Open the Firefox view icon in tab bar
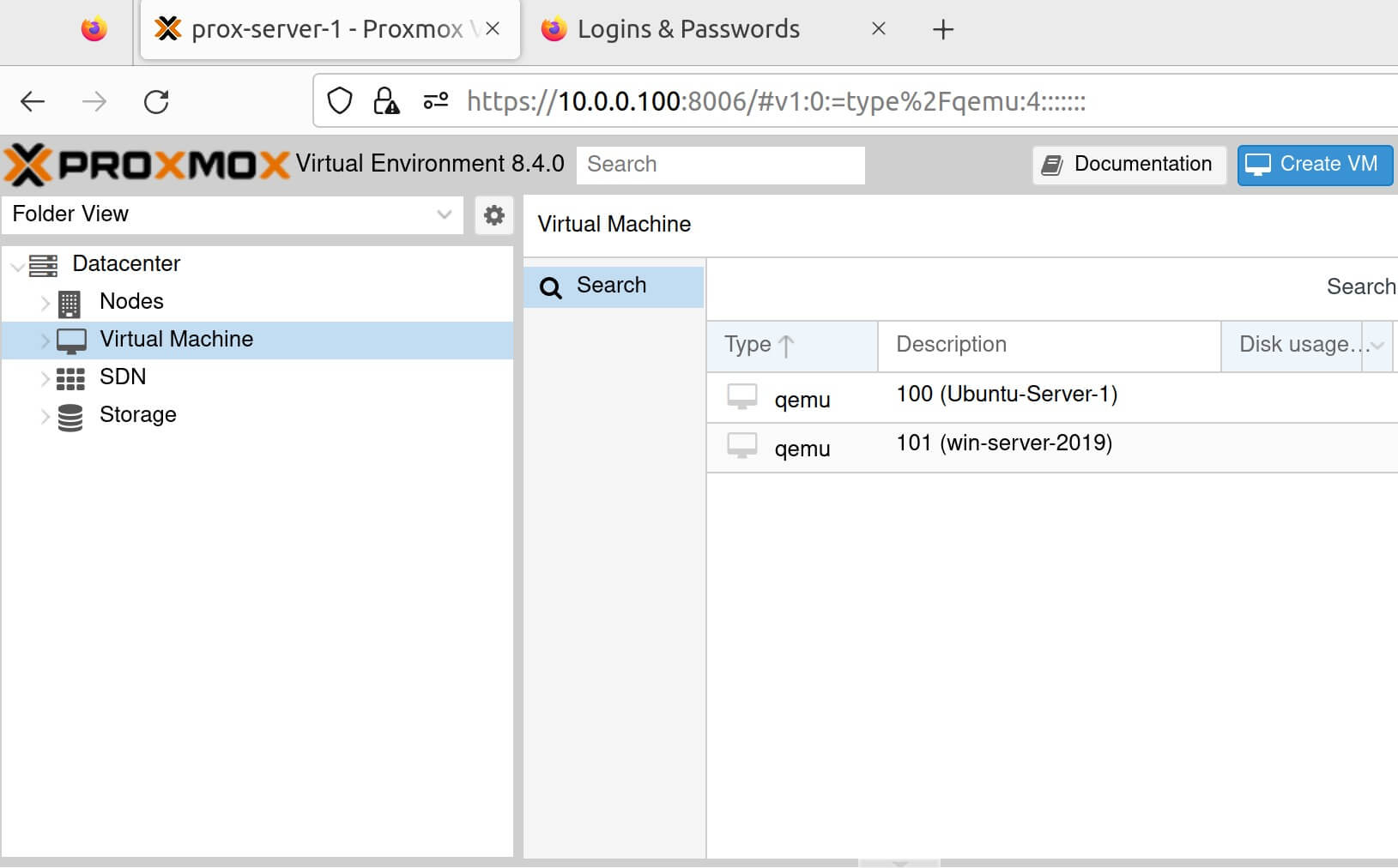Viewport: 1398px width, 868px height. 94,29
